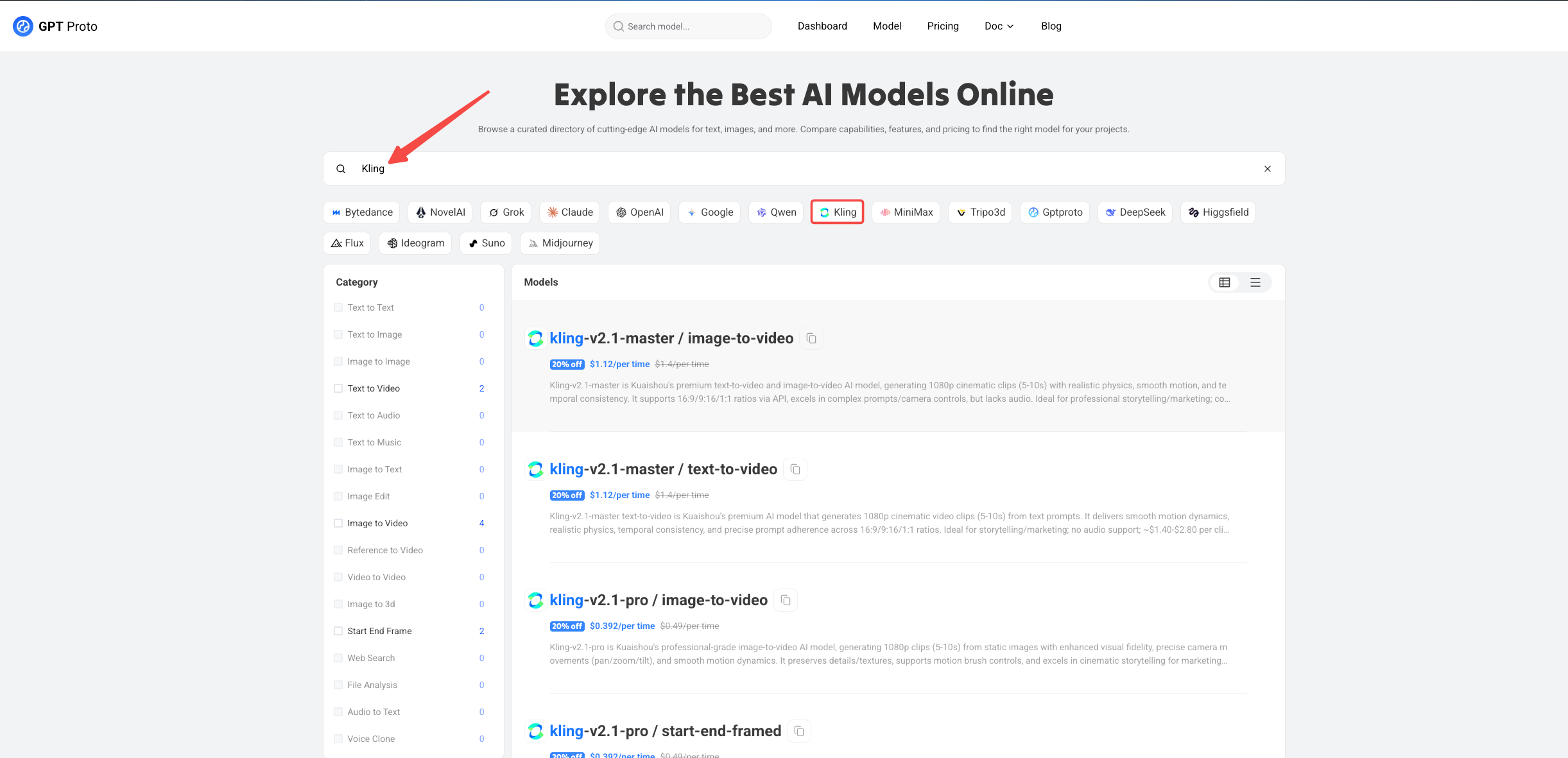Image resolution: width=1568 pixels, height=758 pixels.
Task: Copy kling-v2.1-master image-to-video model name
Action: click(x=811, y=338)
